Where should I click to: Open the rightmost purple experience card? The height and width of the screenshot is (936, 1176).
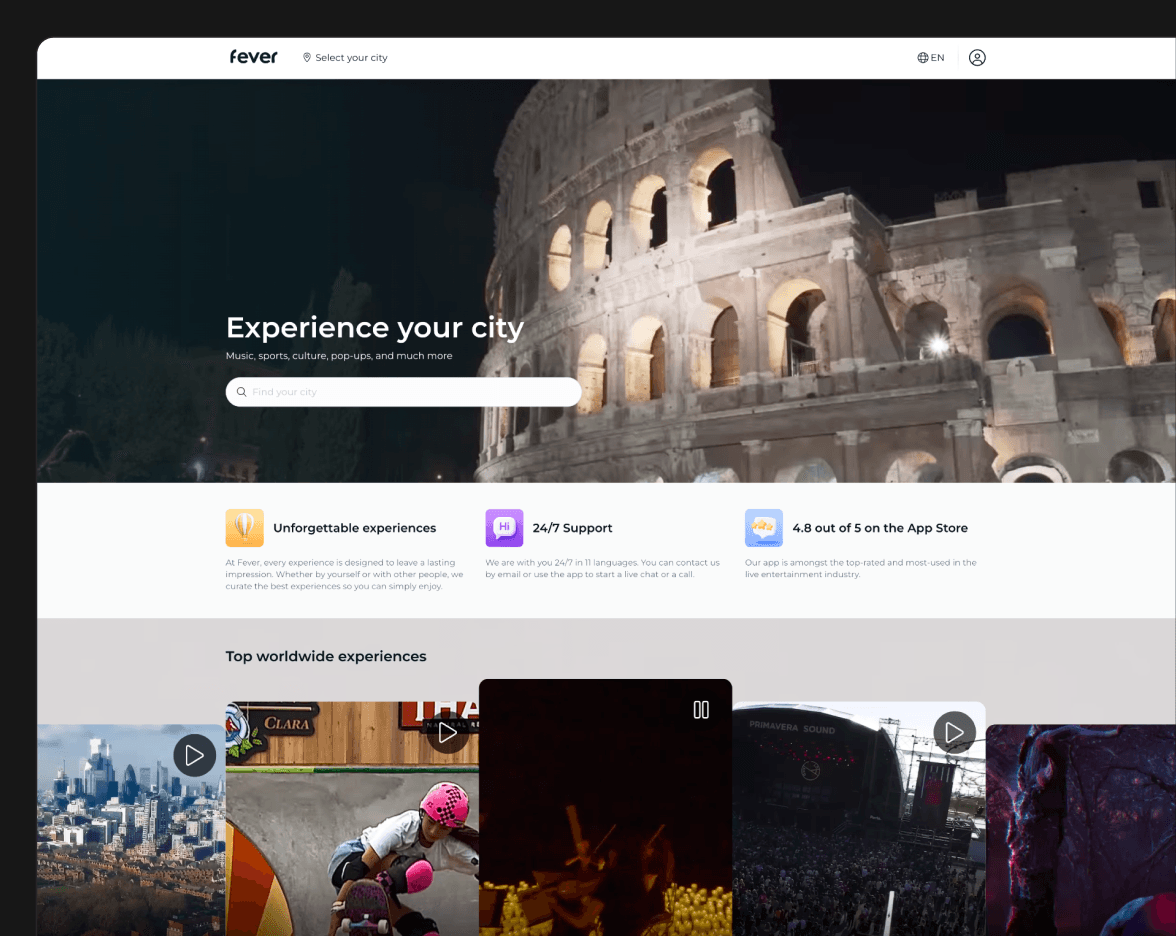point(1080,830)
